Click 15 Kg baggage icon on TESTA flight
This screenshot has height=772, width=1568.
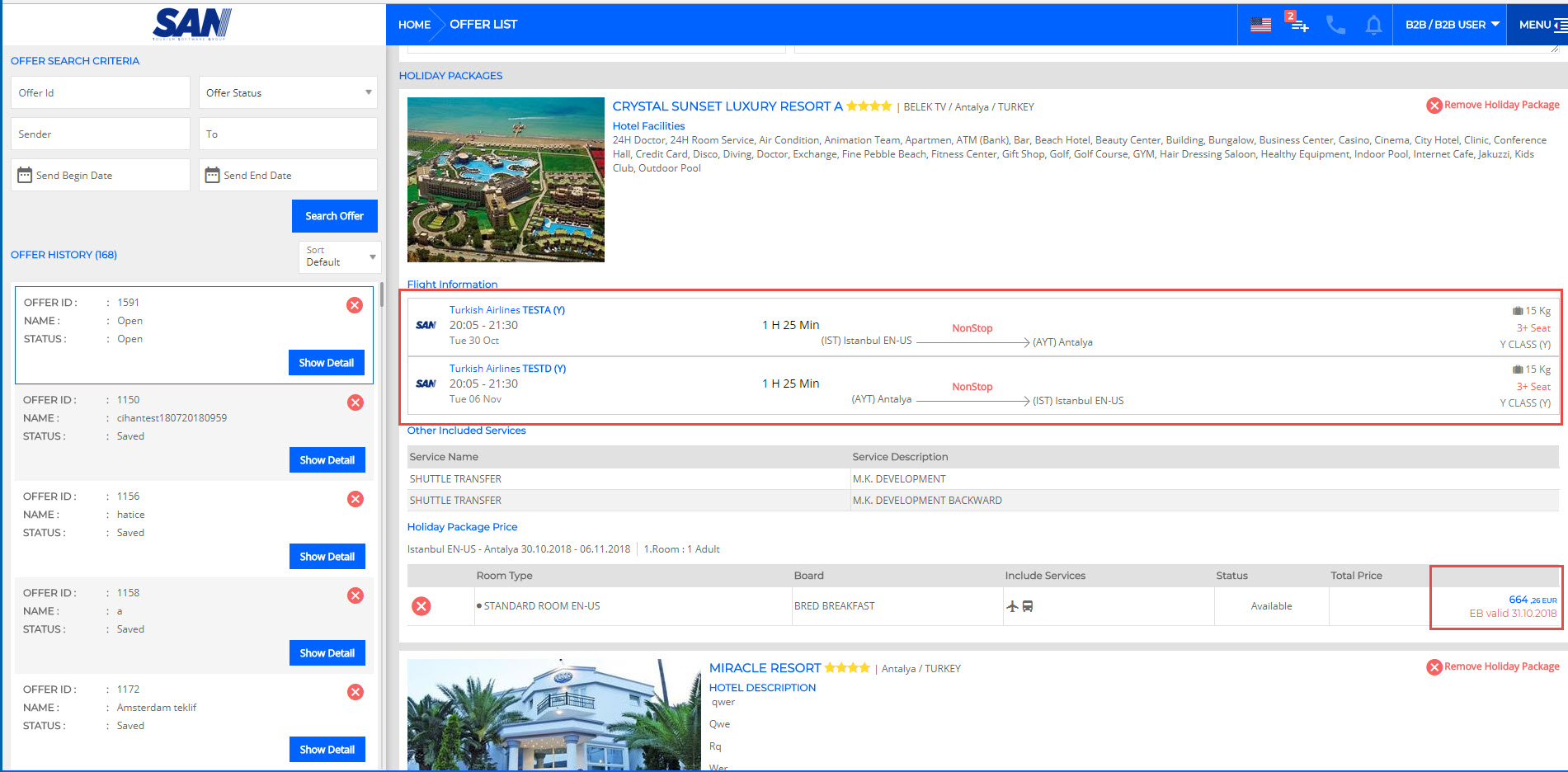tap(1518, 311)
